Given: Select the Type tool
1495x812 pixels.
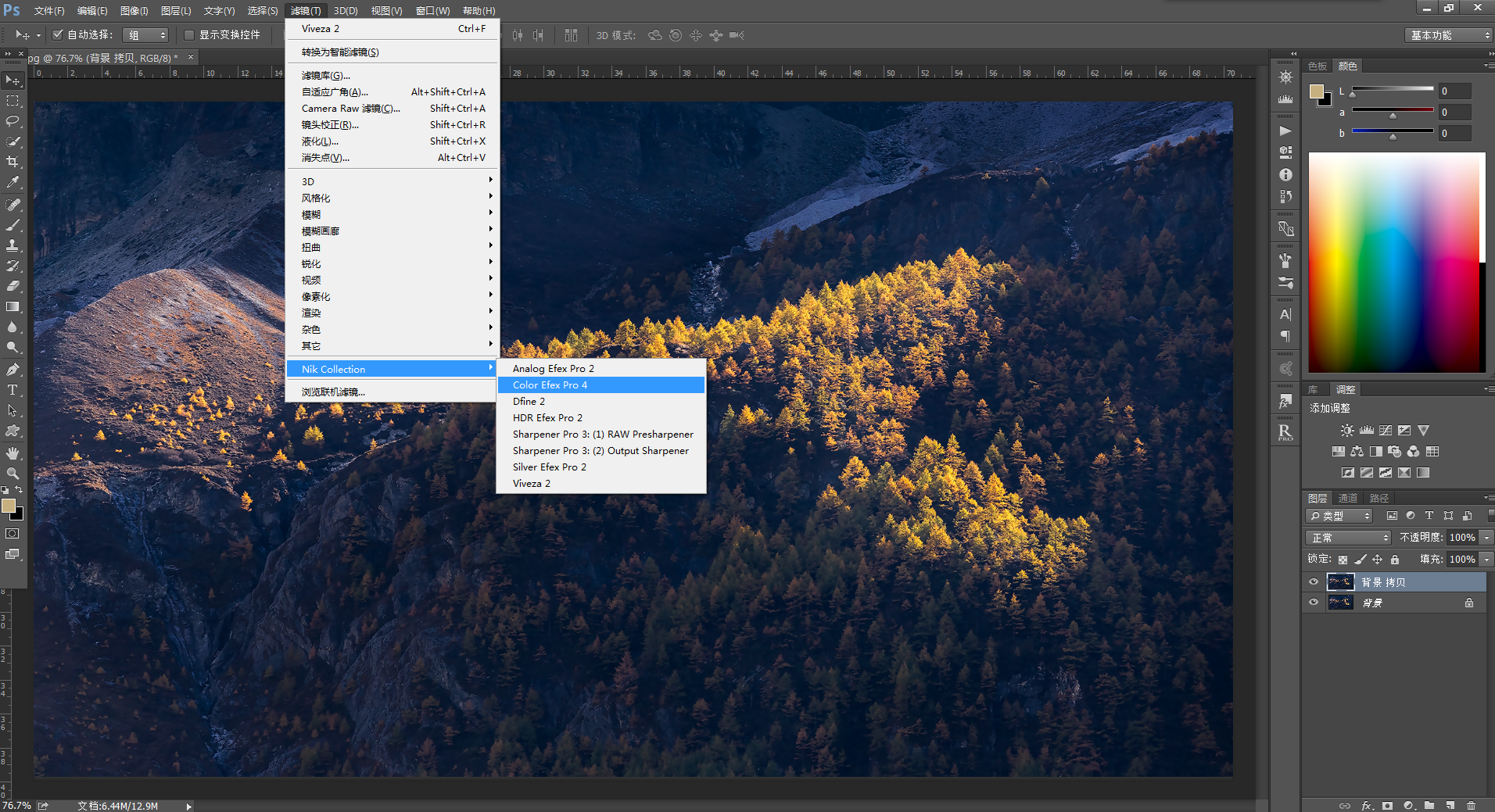Looking at the screenshot, I should (13, 390).
